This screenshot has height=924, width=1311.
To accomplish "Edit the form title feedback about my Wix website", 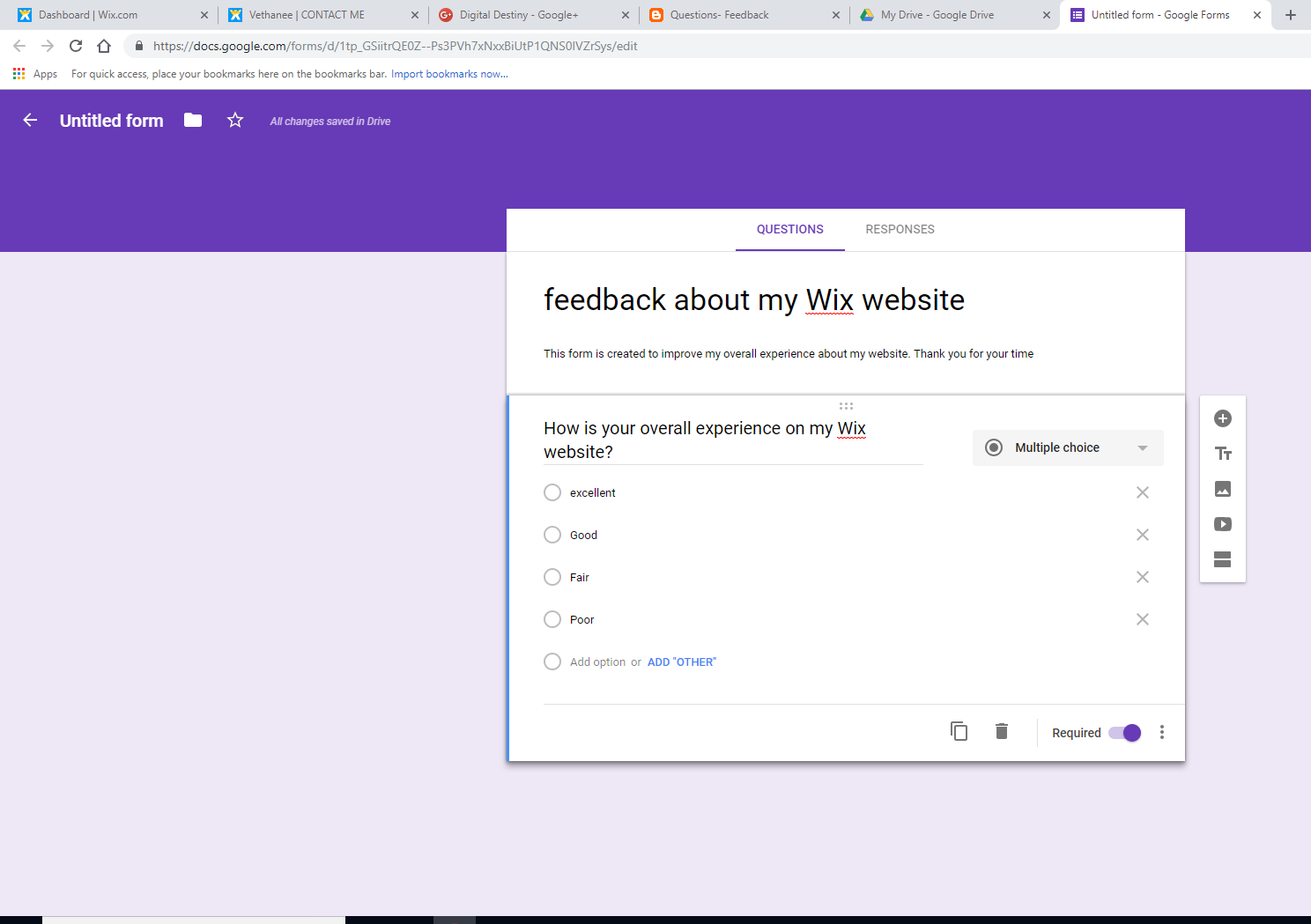I will (x=754, y=299).
